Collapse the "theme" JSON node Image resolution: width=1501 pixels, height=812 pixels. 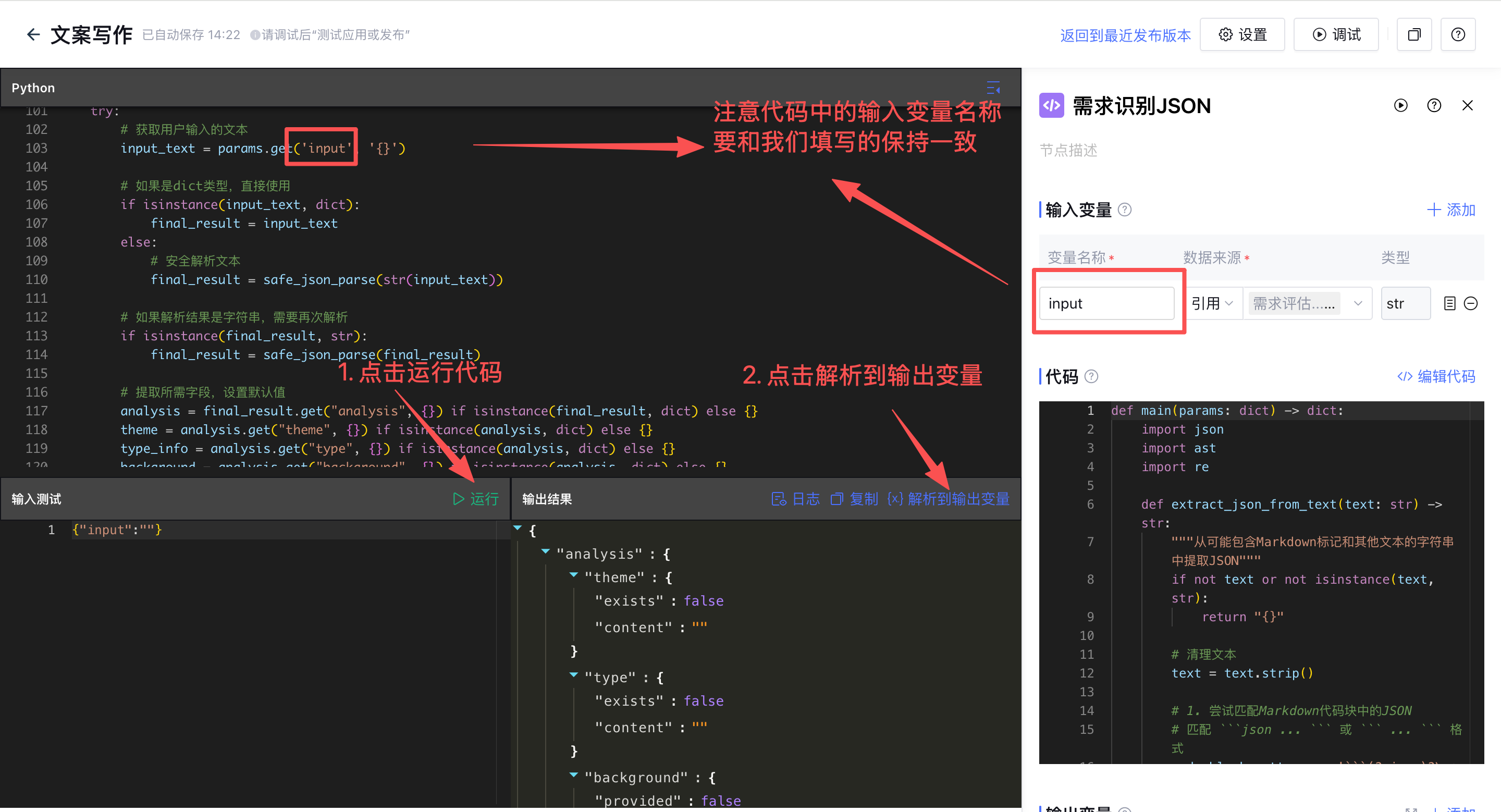click(x=573, y=575)
